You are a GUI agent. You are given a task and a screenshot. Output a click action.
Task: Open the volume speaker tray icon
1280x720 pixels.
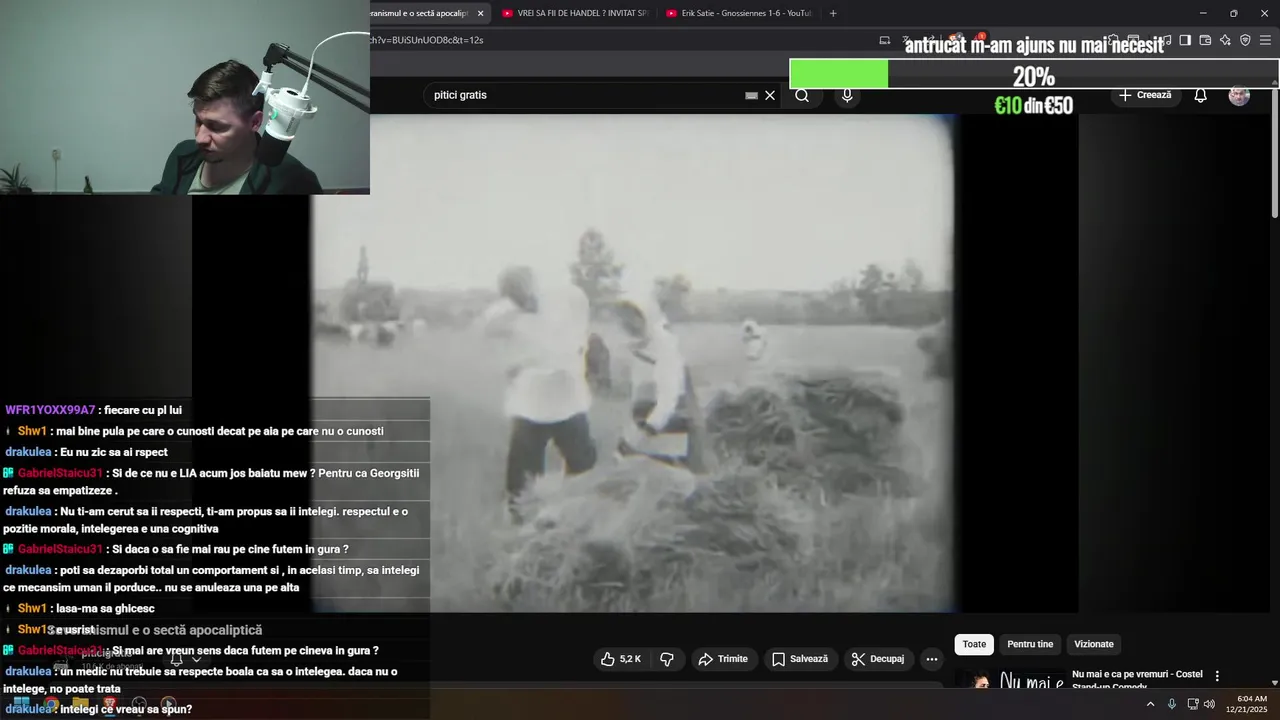pos(1210,704)
